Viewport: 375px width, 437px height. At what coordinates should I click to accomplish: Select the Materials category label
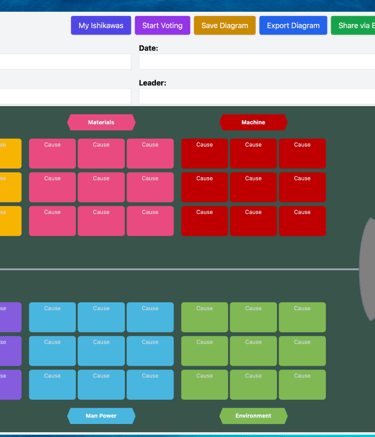101,122
